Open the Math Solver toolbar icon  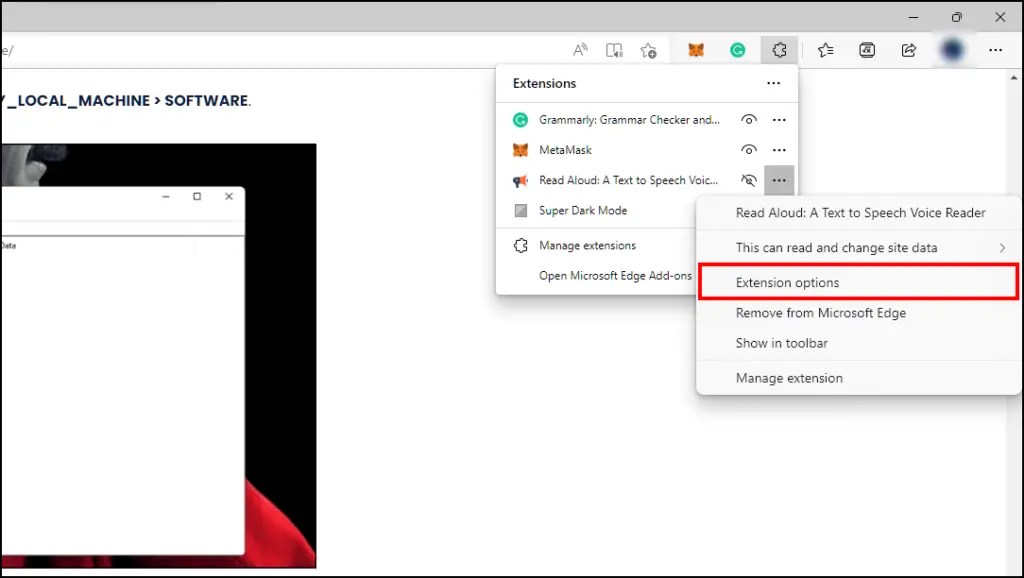click(866, 49)
